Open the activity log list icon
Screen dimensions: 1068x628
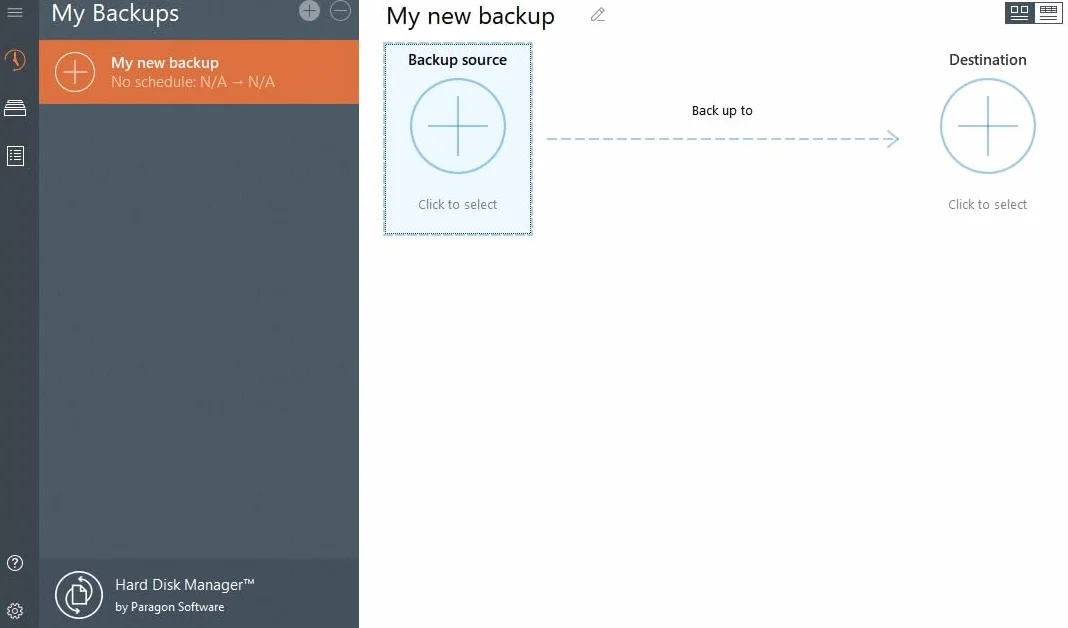click(15, 156)
